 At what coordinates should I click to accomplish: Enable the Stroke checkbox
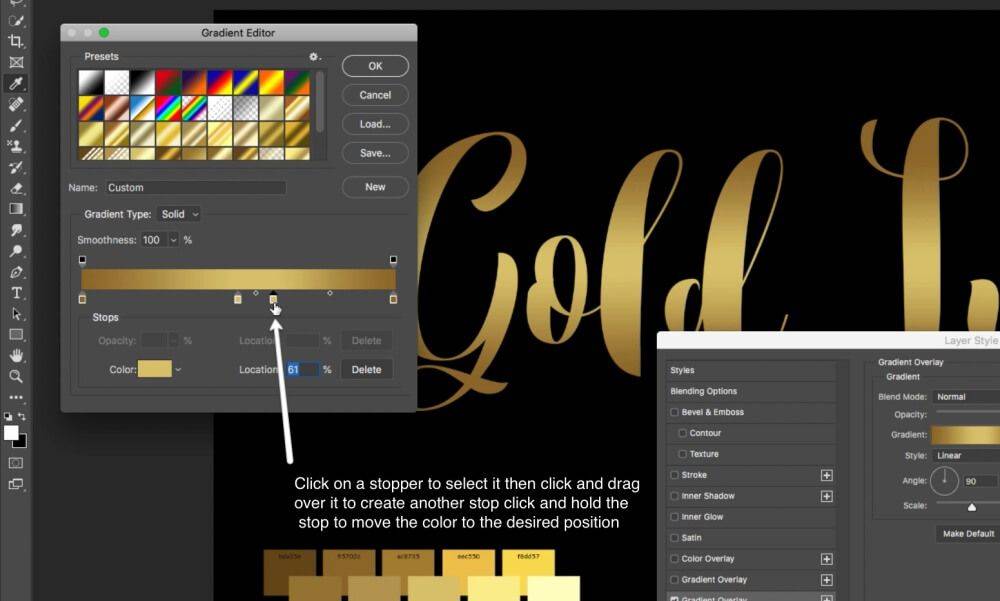[x=674, y=475]
